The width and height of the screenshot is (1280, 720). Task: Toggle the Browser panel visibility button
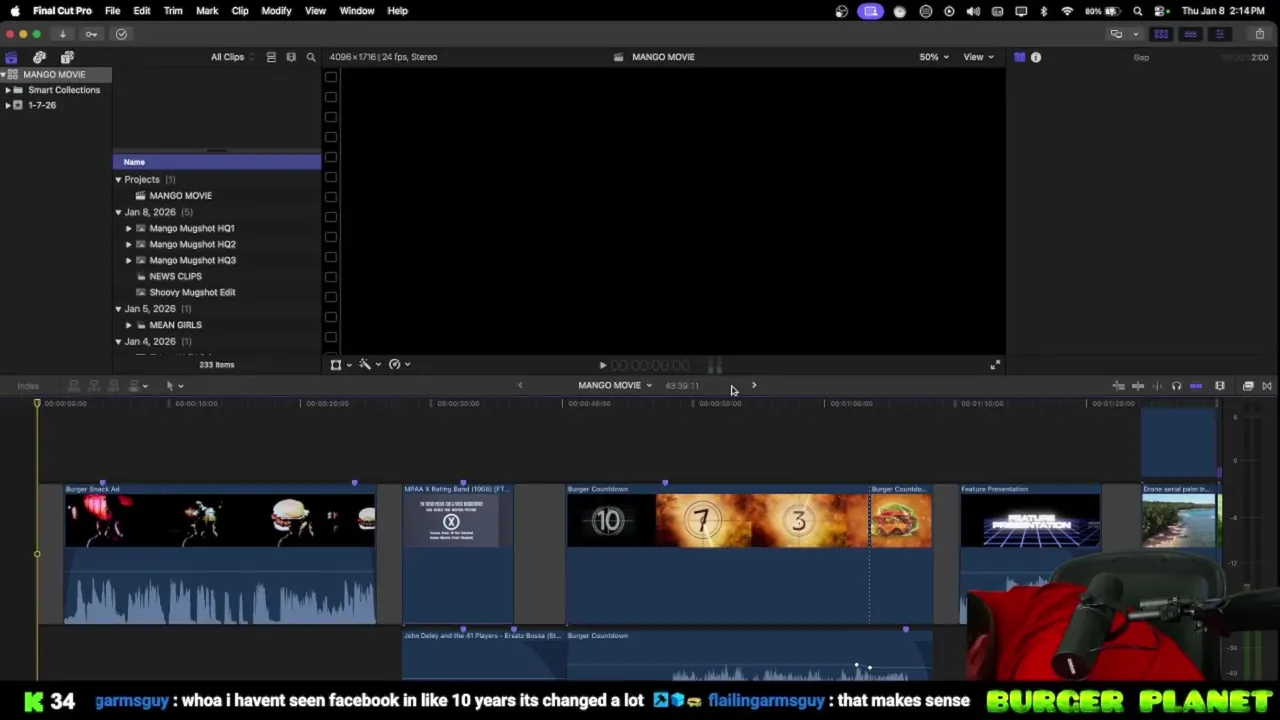click(x=1161, y=34)
